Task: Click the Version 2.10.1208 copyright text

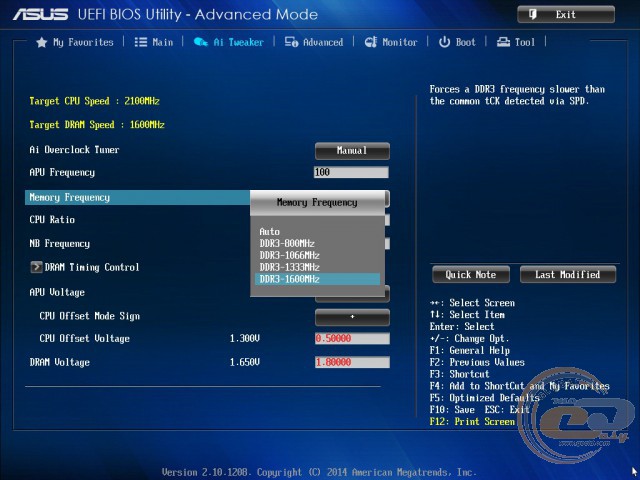Action: click(319, 472)
